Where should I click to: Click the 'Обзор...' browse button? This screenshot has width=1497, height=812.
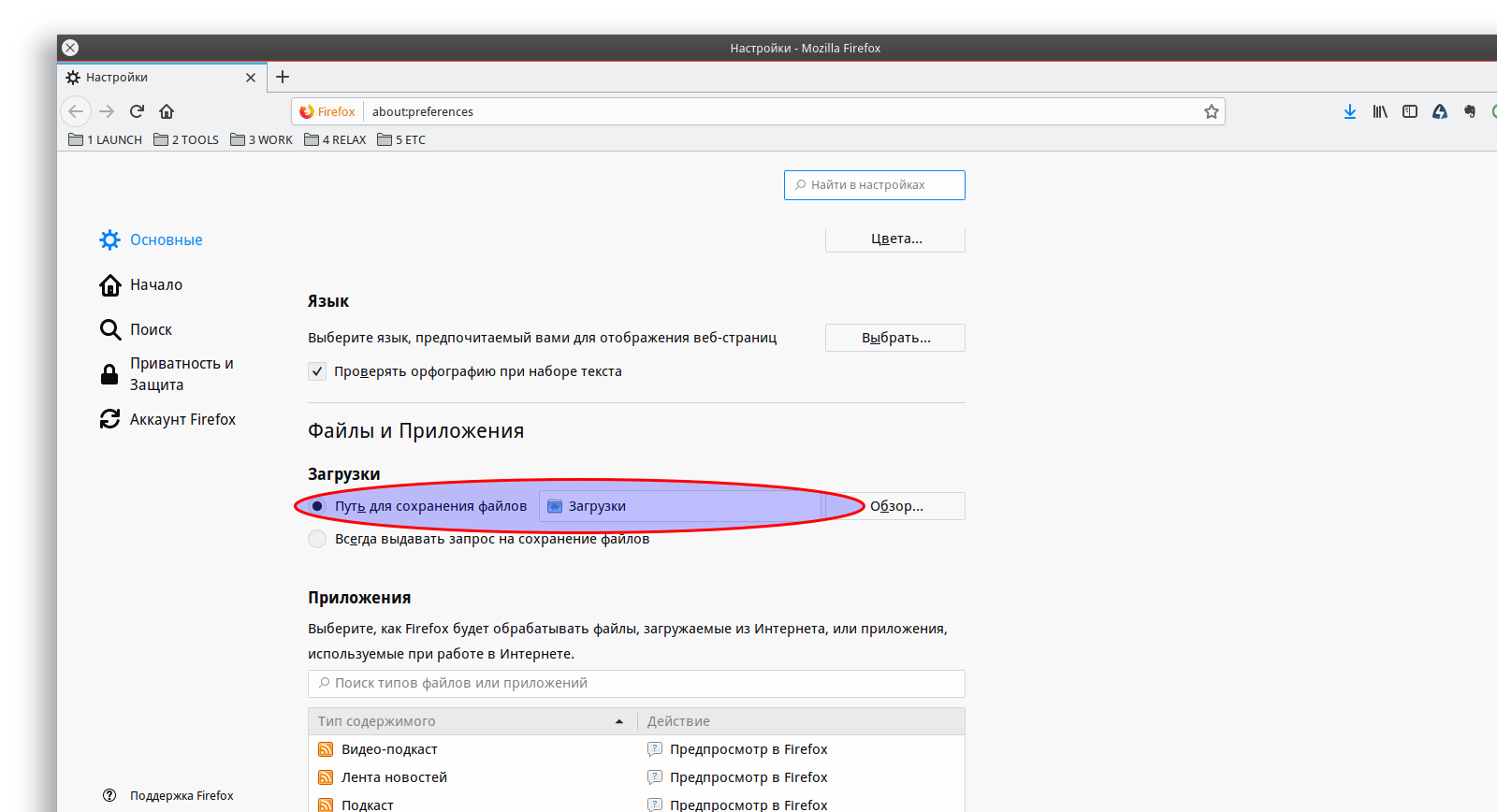tap(895, 506)
